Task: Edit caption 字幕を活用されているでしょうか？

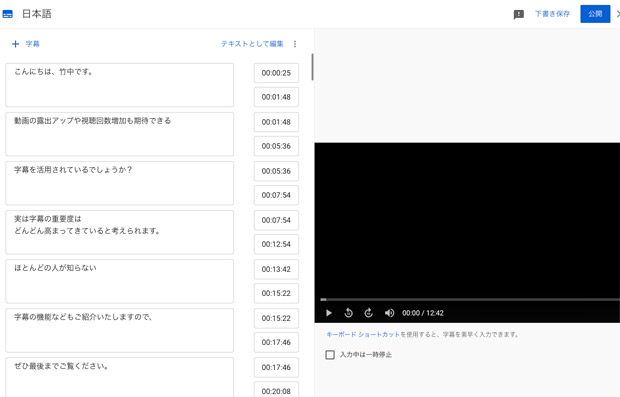Action: (x=119, y=183)
